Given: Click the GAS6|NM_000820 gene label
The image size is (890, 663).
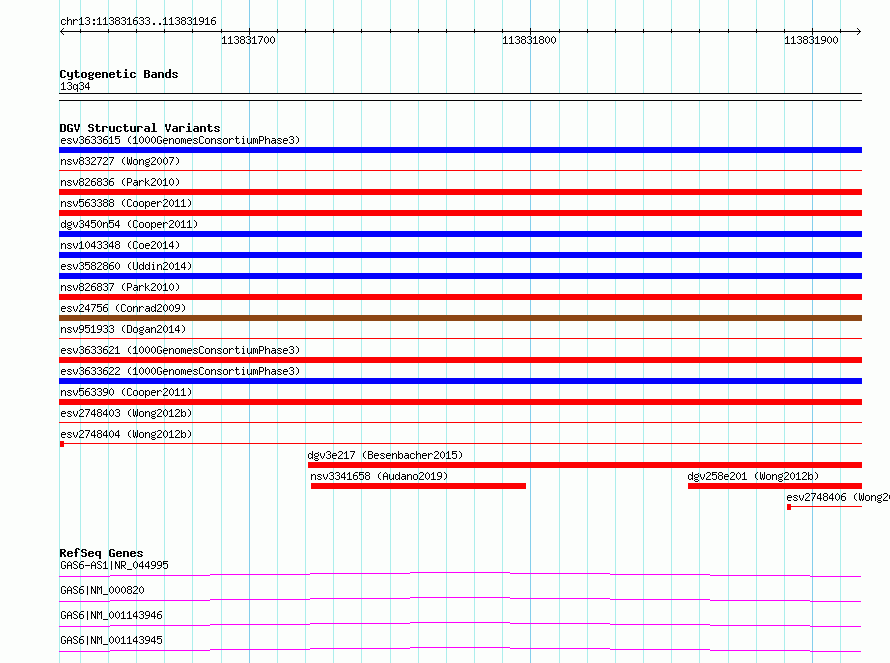Looking at the screenshot, I should 102,590.
